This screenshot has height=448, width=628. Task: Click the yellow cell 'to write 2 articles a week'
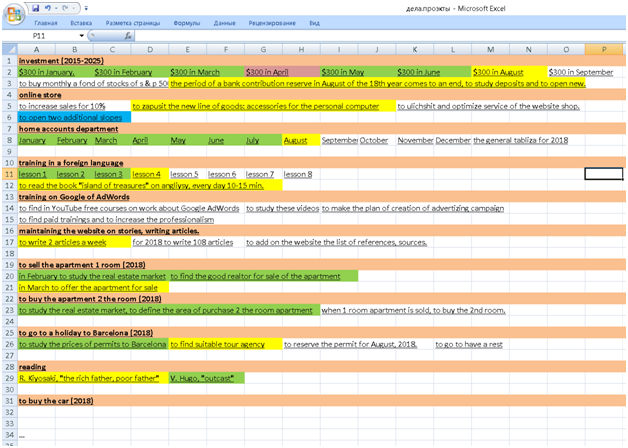[74, 242]
